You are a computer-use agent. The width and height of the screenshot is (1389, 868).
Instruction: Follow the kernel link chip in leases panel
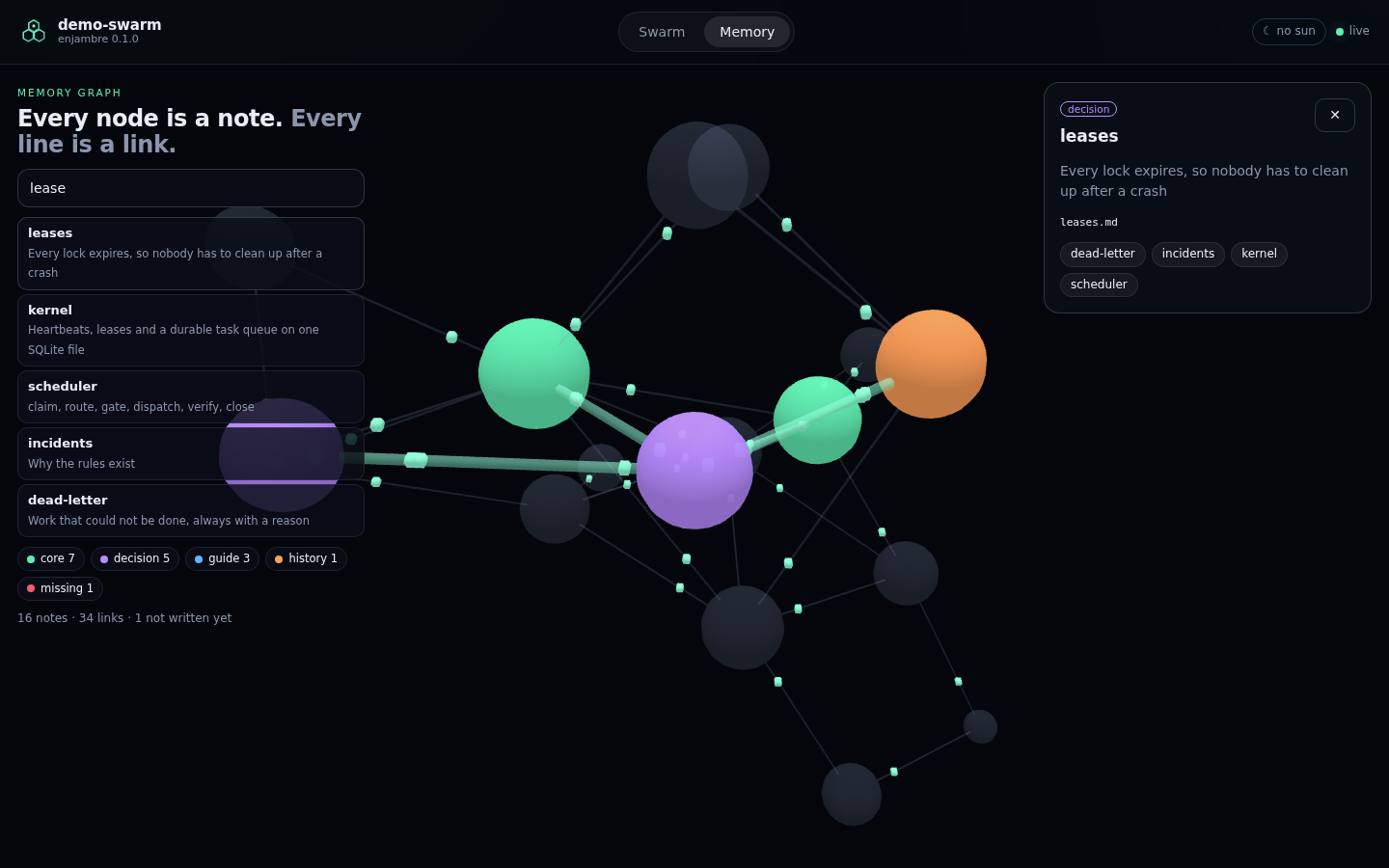click(x=1259, y=254)
